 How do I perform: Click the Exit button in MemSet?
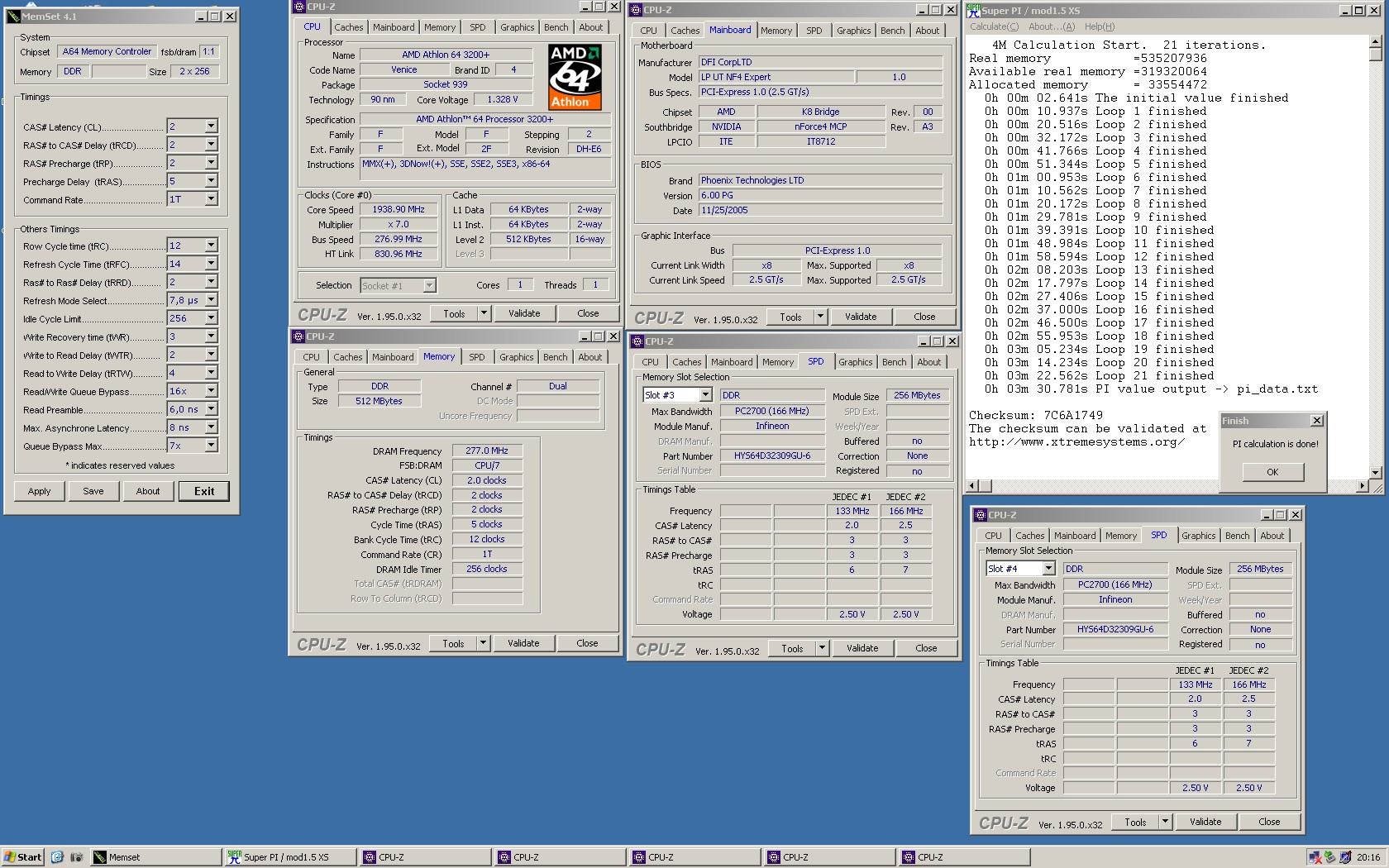click(204, 491)
